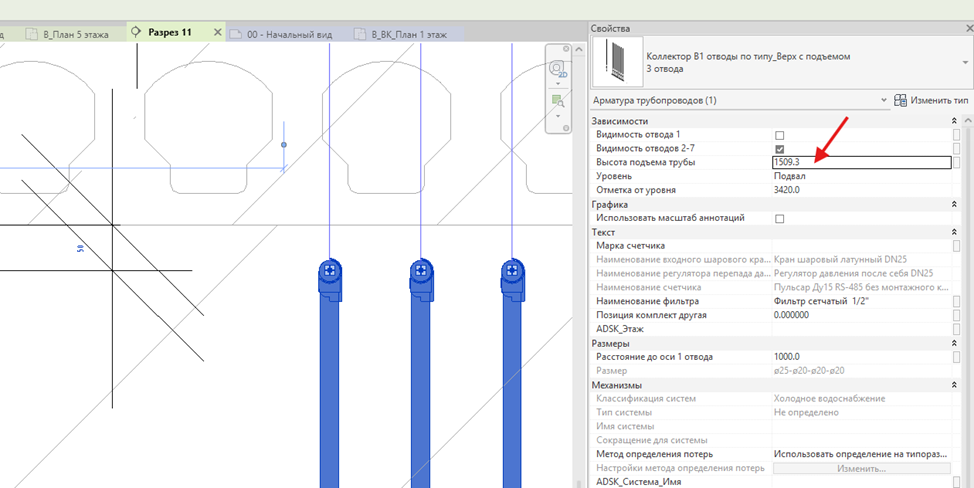Open the В_ВК_План 1 этаж tab

coord(409,34)
